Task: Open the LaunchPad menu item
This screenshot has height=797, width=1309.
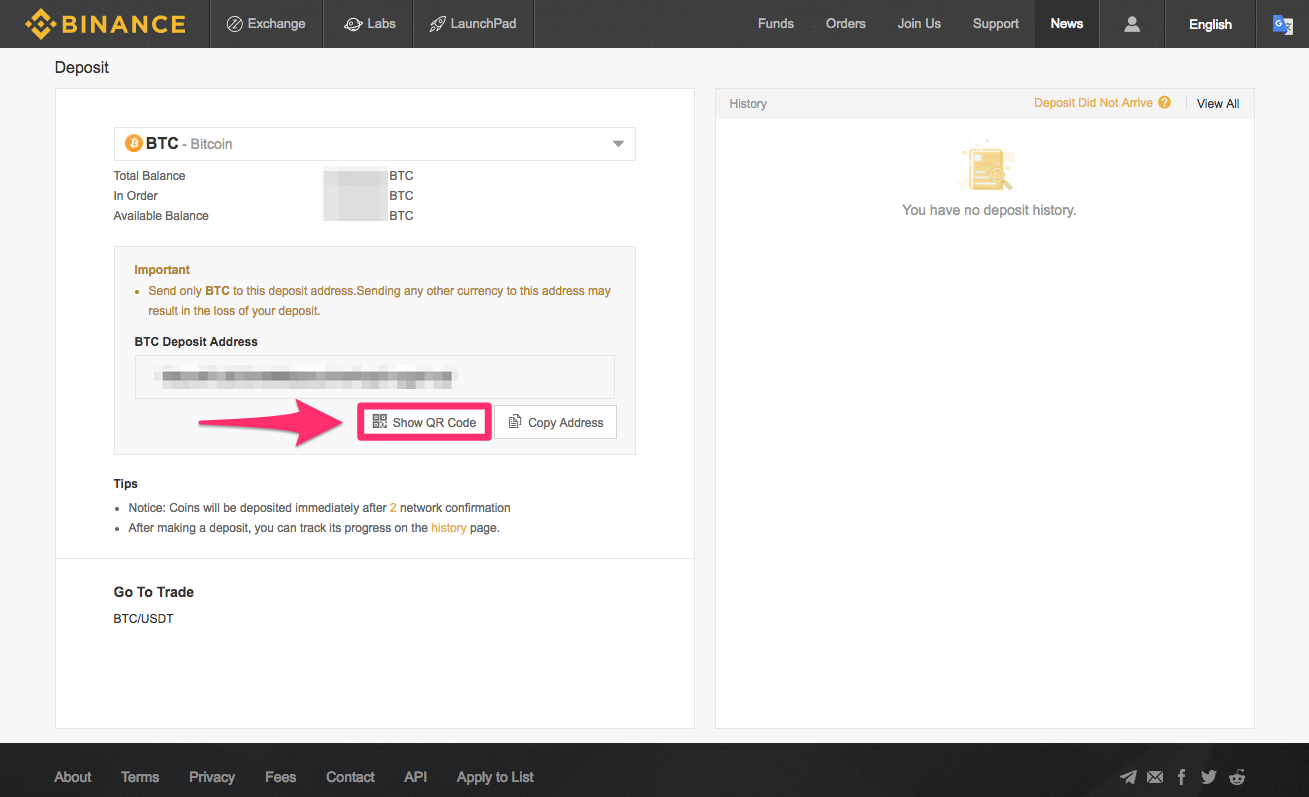Action: (x=473, y=24)
